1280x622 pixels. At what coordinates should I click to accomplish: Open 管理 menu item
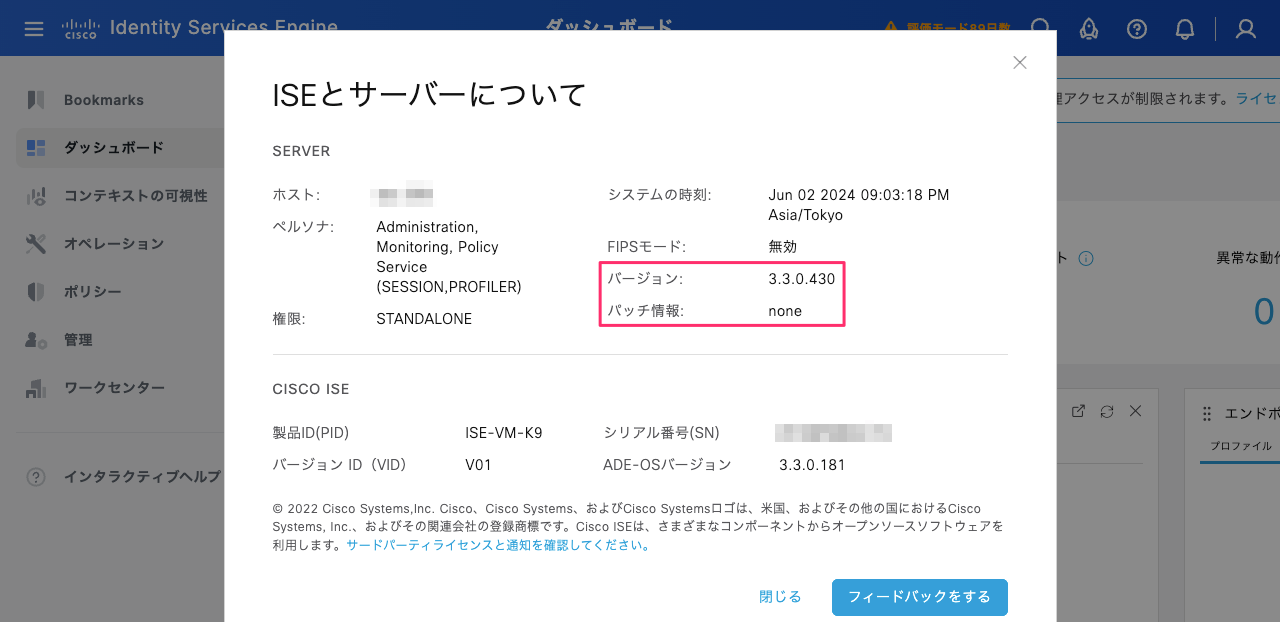[78, 340]
